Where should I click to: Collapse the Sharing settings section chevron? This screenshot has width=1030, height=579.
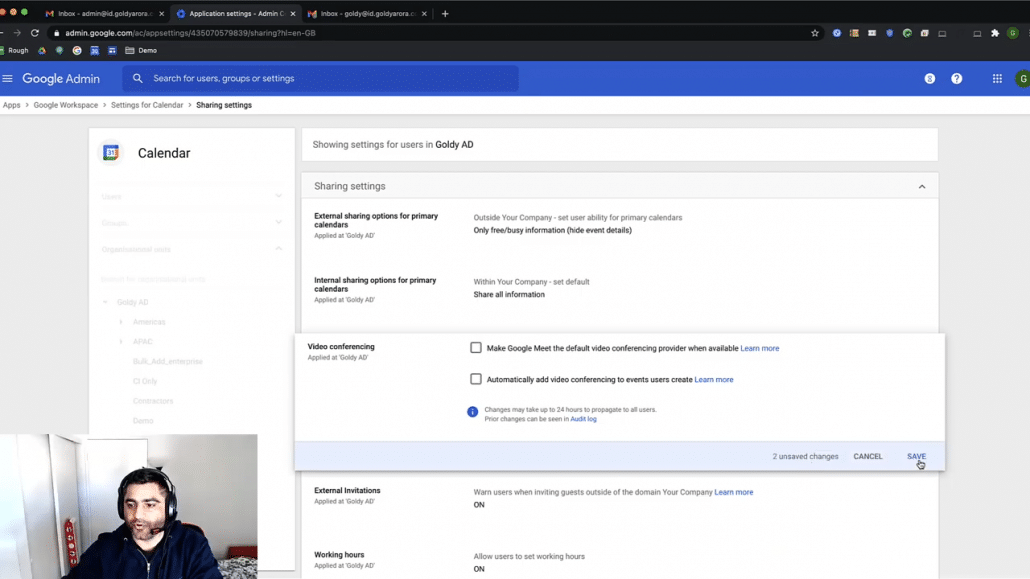[x=922, y=187]
